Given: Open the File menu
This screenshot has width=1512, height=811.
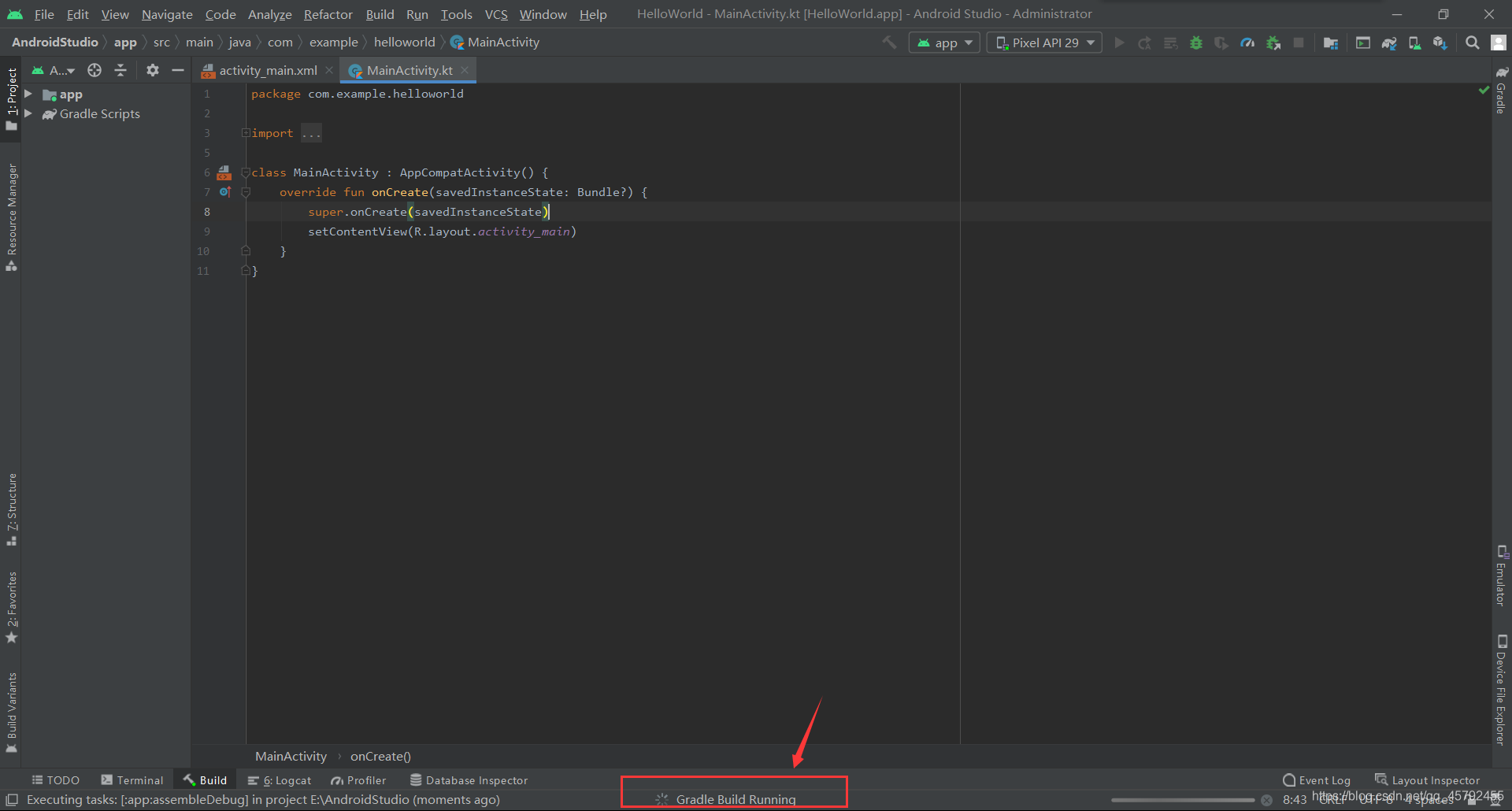Looking at the screenshot, I should (x=44, y=14).
